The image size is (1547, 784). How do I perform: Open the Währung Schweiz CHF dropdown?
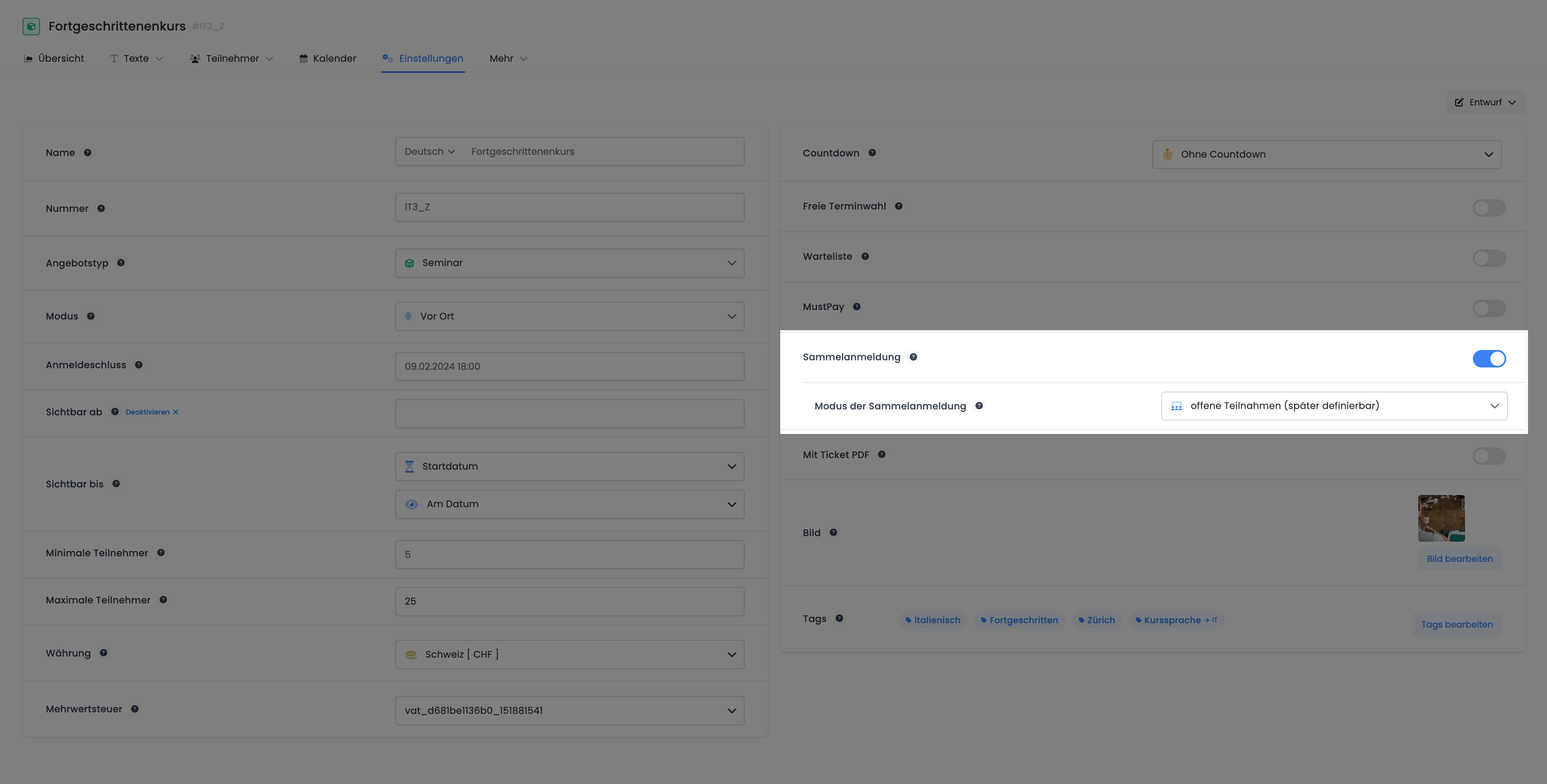click(569, 655)
